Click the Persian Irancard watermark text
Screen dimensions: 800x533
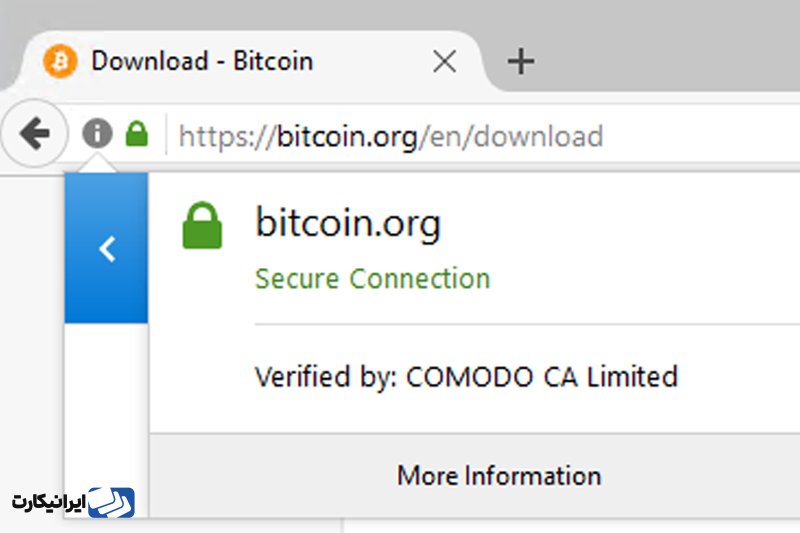(x=48, y=502)
